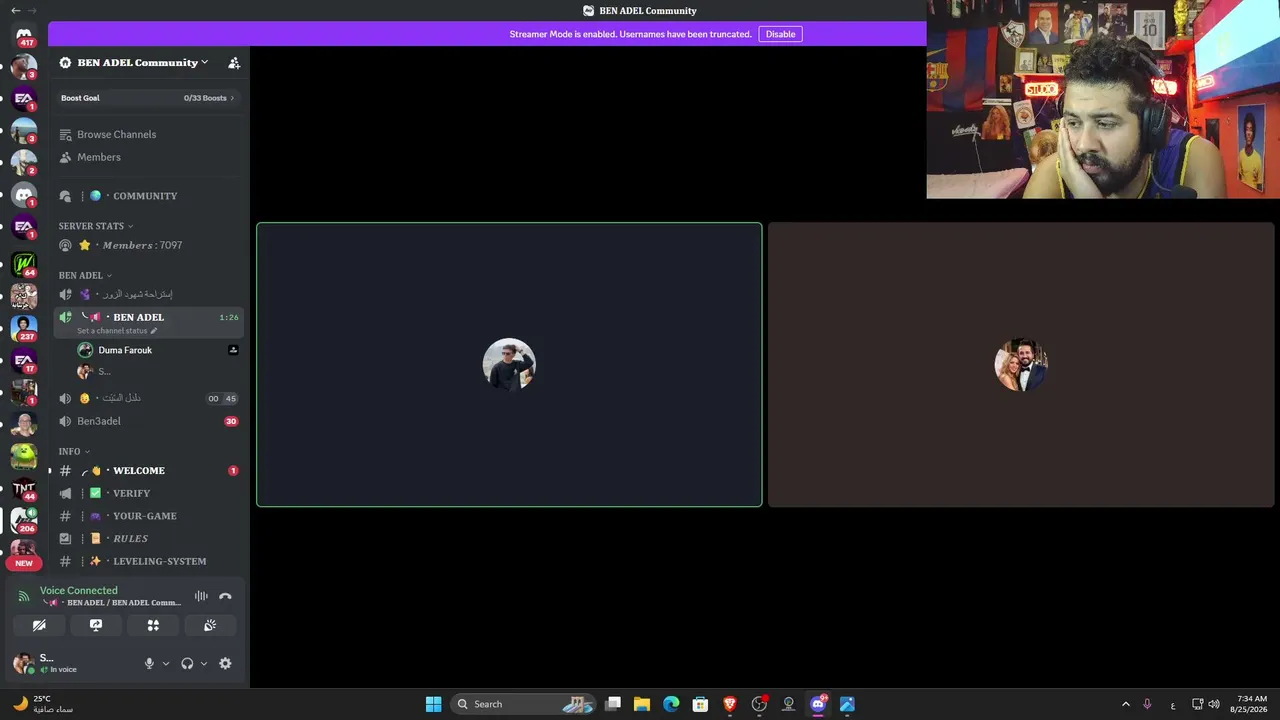
Task: Join the Ben3adel voice channel
Action: tap(148, 421)
